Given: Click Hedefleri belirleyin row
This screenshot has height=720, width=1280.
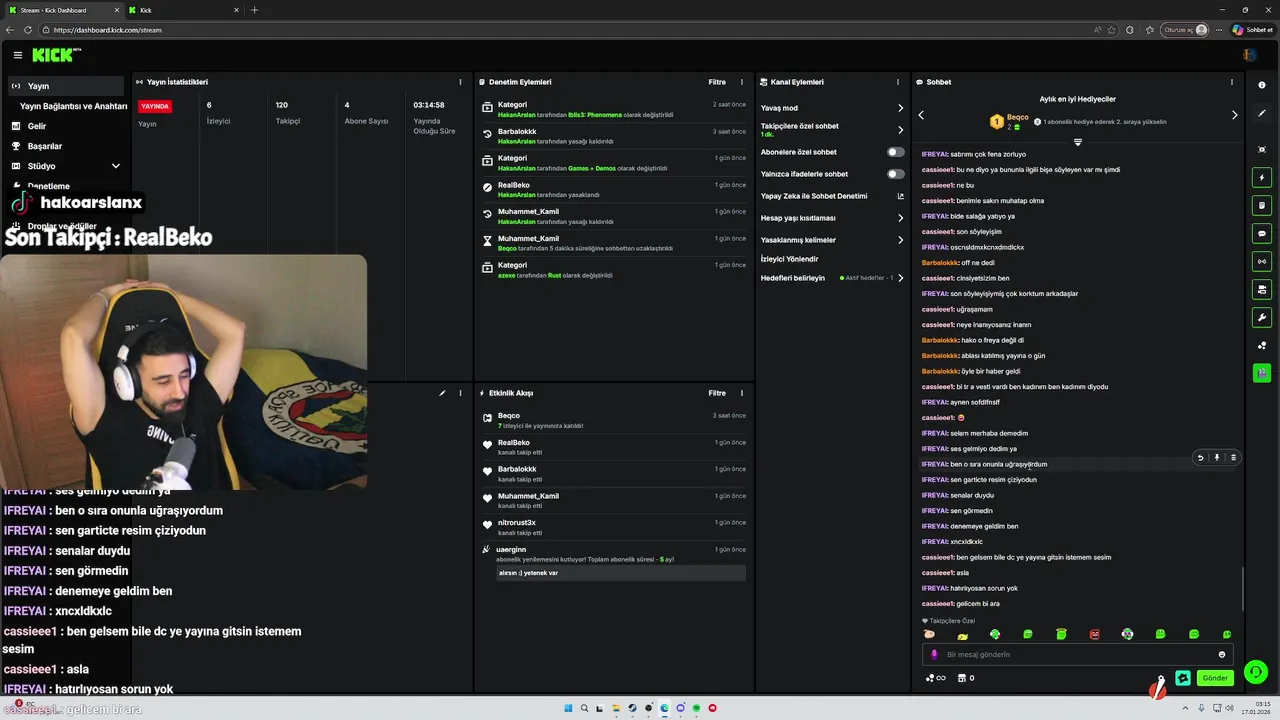Looking at the screenshot, I should pyautogui.click(x=832, y=278).
